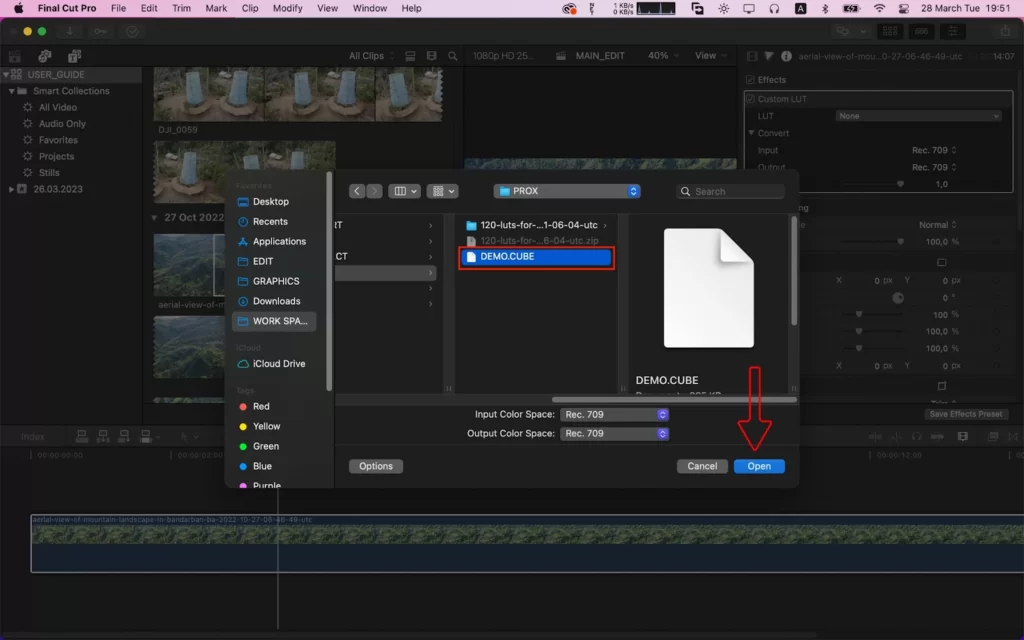Screen dimensions: 1024x640
Task: Open the color inspector triangle icon
Action: pyautogui.click(x=769, y=56)
